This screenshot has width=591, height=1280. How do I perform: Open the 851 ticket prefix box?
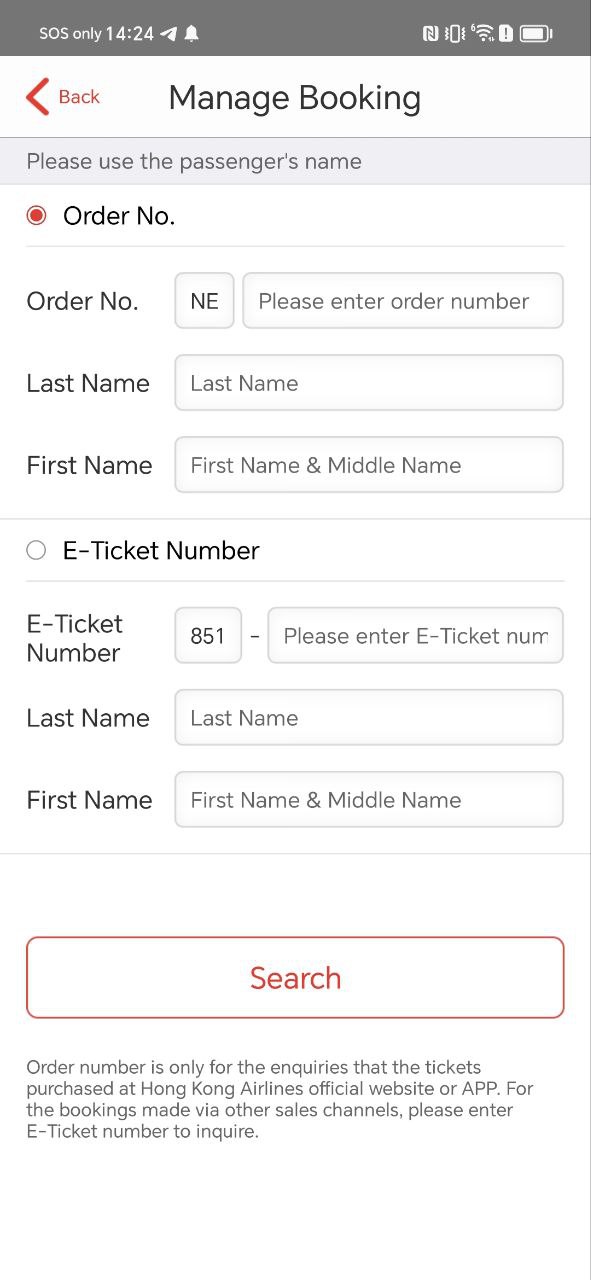(x=208, y=636)
